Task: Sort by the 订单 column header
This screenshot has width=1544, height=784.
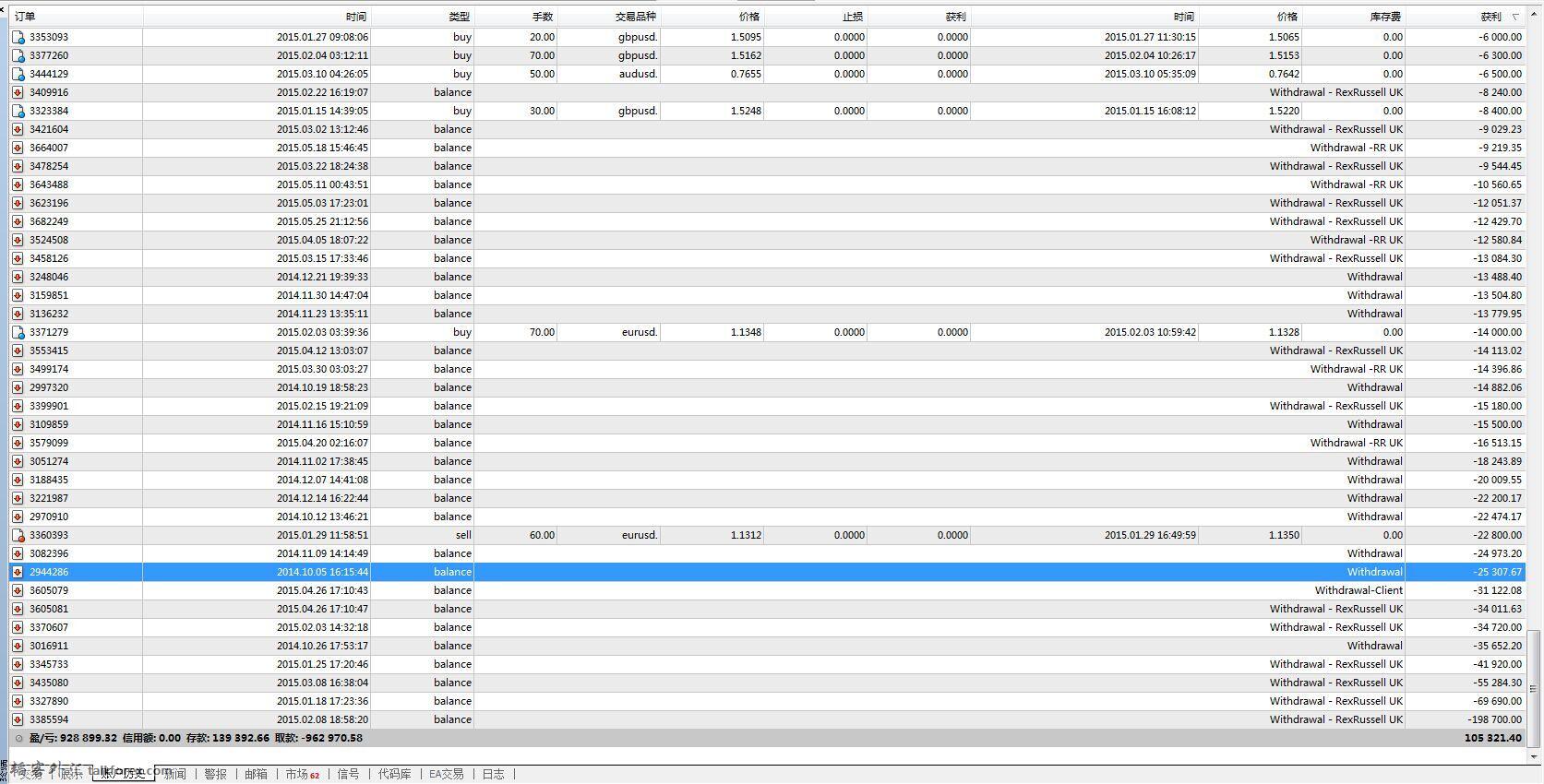Action: 77,17
